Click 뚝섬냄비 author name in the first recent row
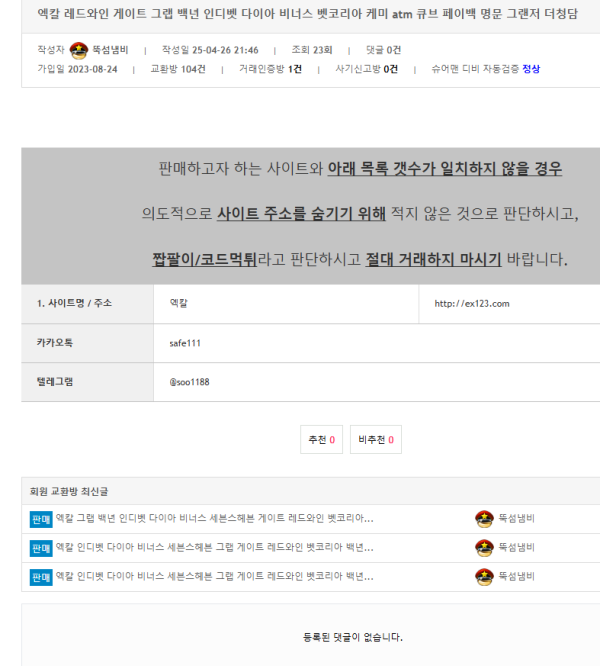 pos(517,519)
